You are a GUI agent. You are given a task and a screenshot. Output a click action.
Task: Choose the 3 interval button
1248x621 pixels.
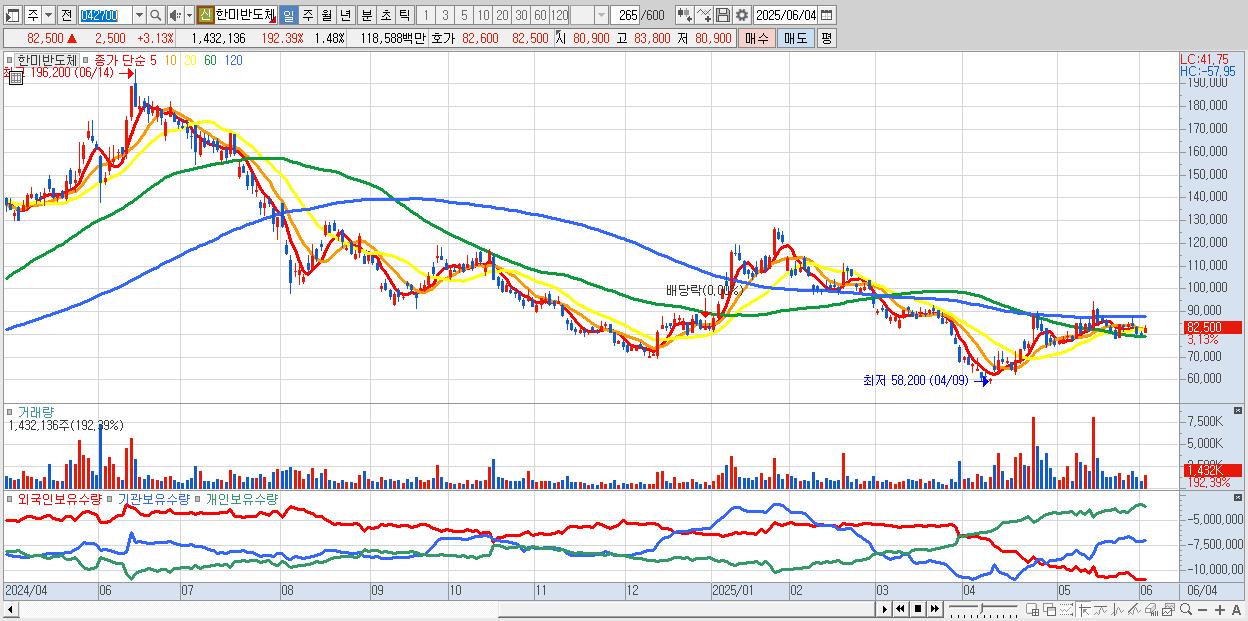tap(445, 15)
